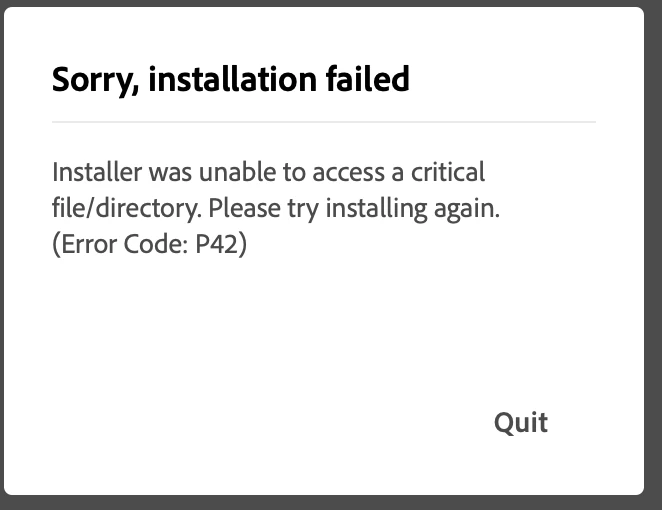
Task: Select the "Sorry, installation failed" heading
Action: coord(231,80)
